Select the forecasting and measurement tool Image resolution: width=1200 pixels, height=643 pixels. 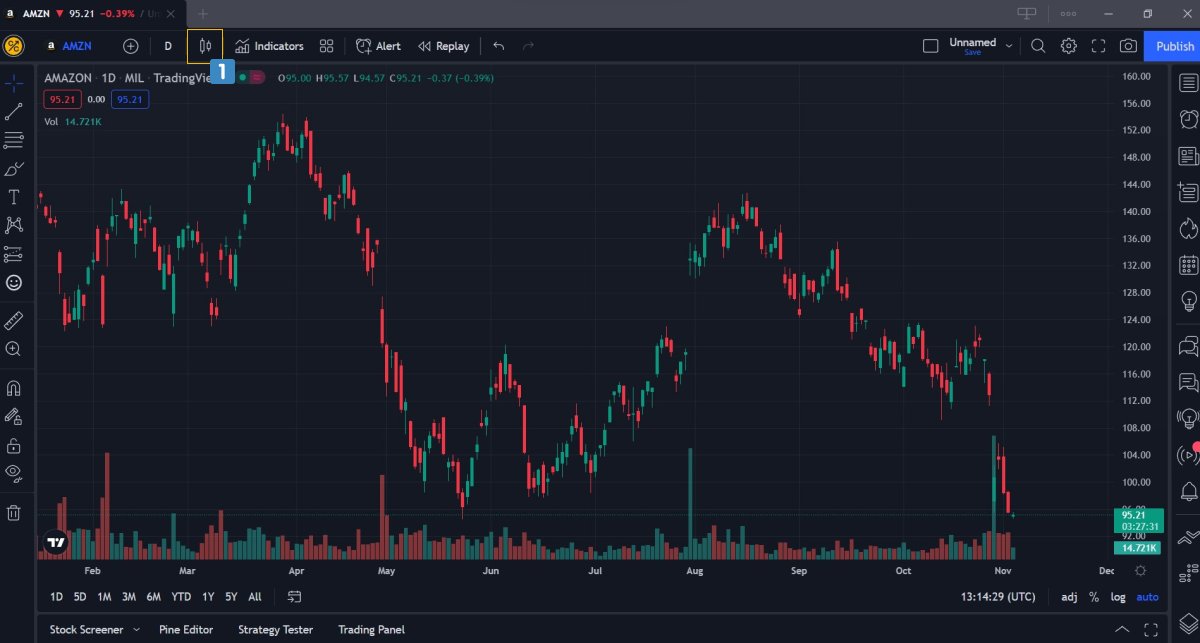pyautogui.click(x=14, y=254)
